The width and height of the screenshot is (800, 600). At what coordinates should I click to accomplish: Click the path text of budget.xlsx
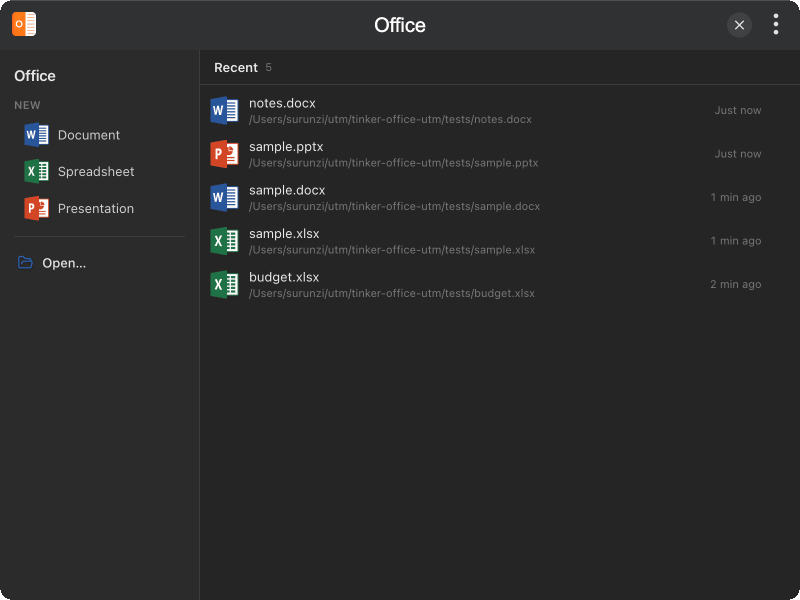tap(392, 293)
